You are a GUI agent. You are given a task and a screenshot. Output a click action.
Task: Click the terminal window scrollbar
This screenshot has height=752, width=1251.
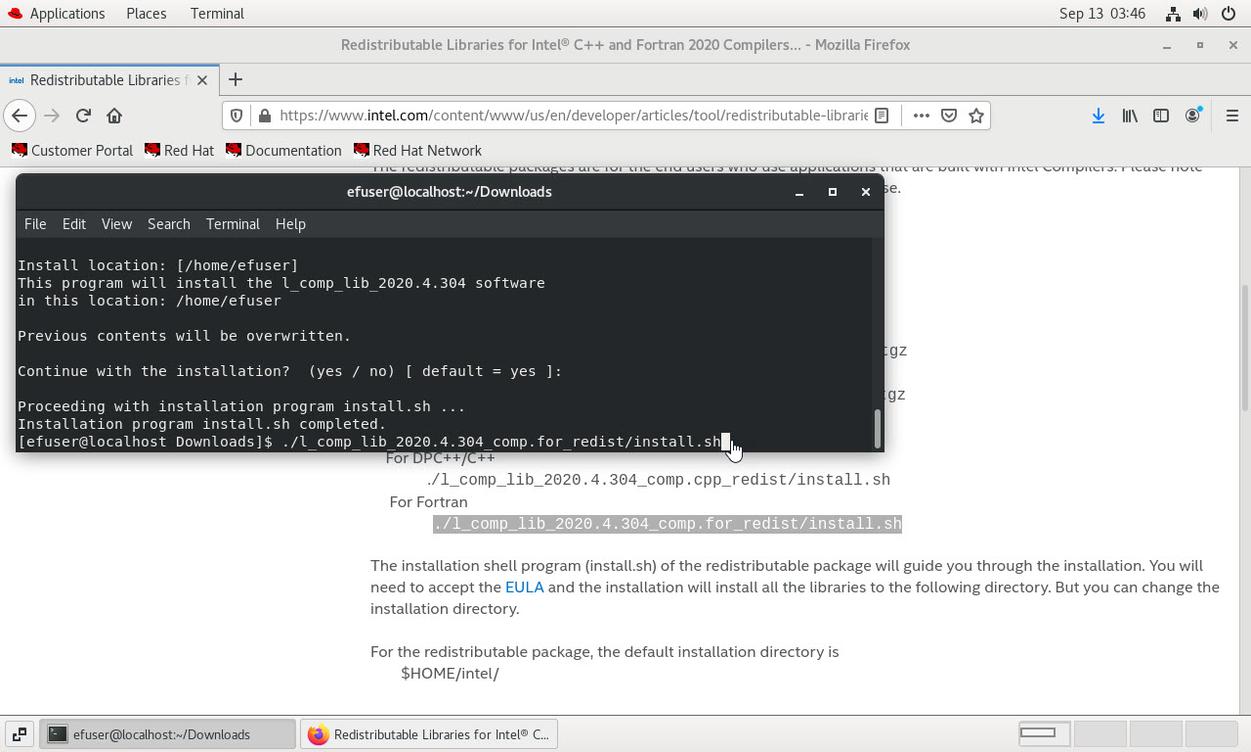coord(877,428)
